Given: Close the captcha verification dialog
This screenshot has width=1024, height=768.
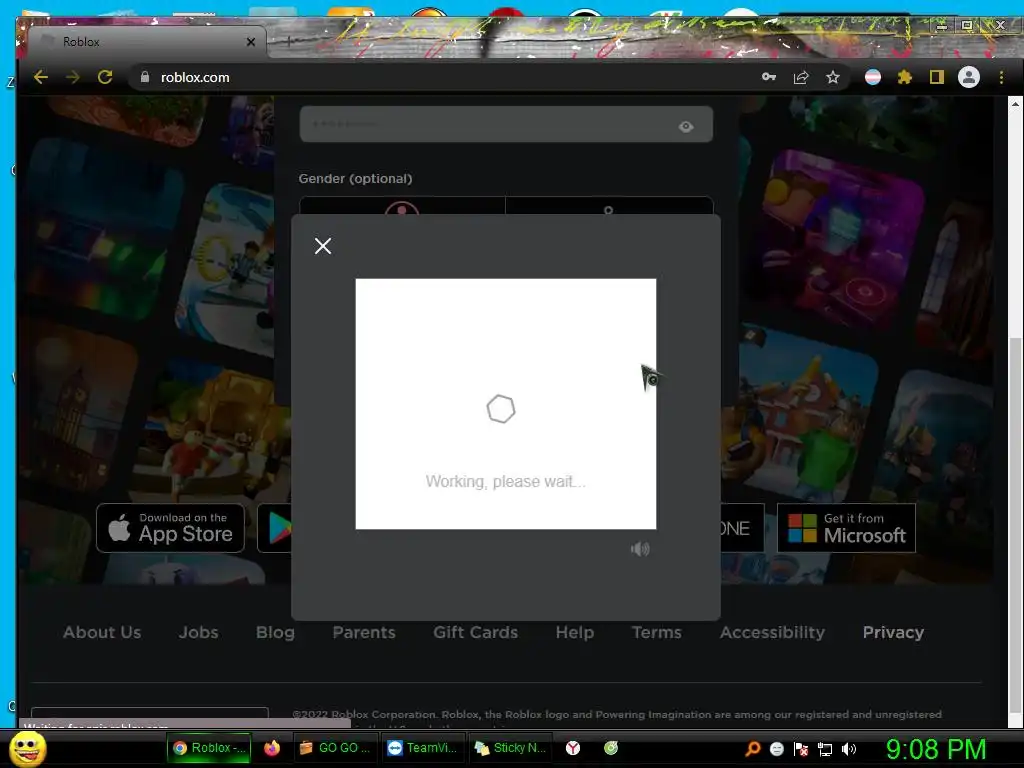Looking at the screenshot, I should tap(323, 246).
